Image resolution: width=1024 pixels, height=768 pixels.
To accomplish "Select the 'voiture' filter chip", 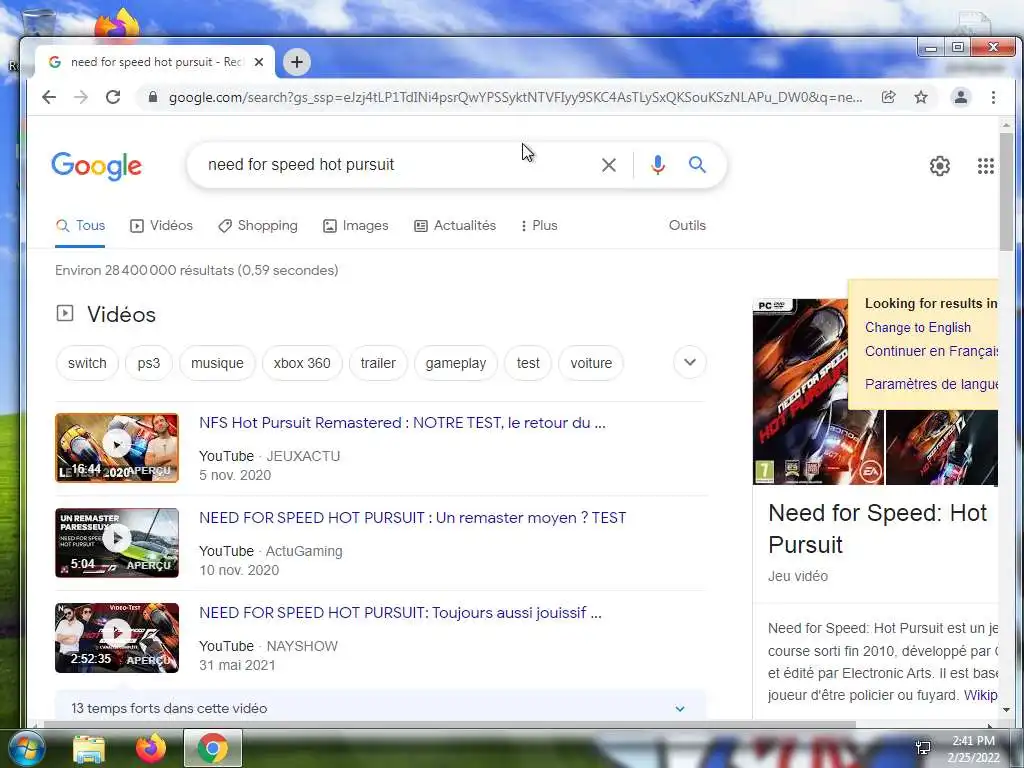I will (x=591, y=363).
